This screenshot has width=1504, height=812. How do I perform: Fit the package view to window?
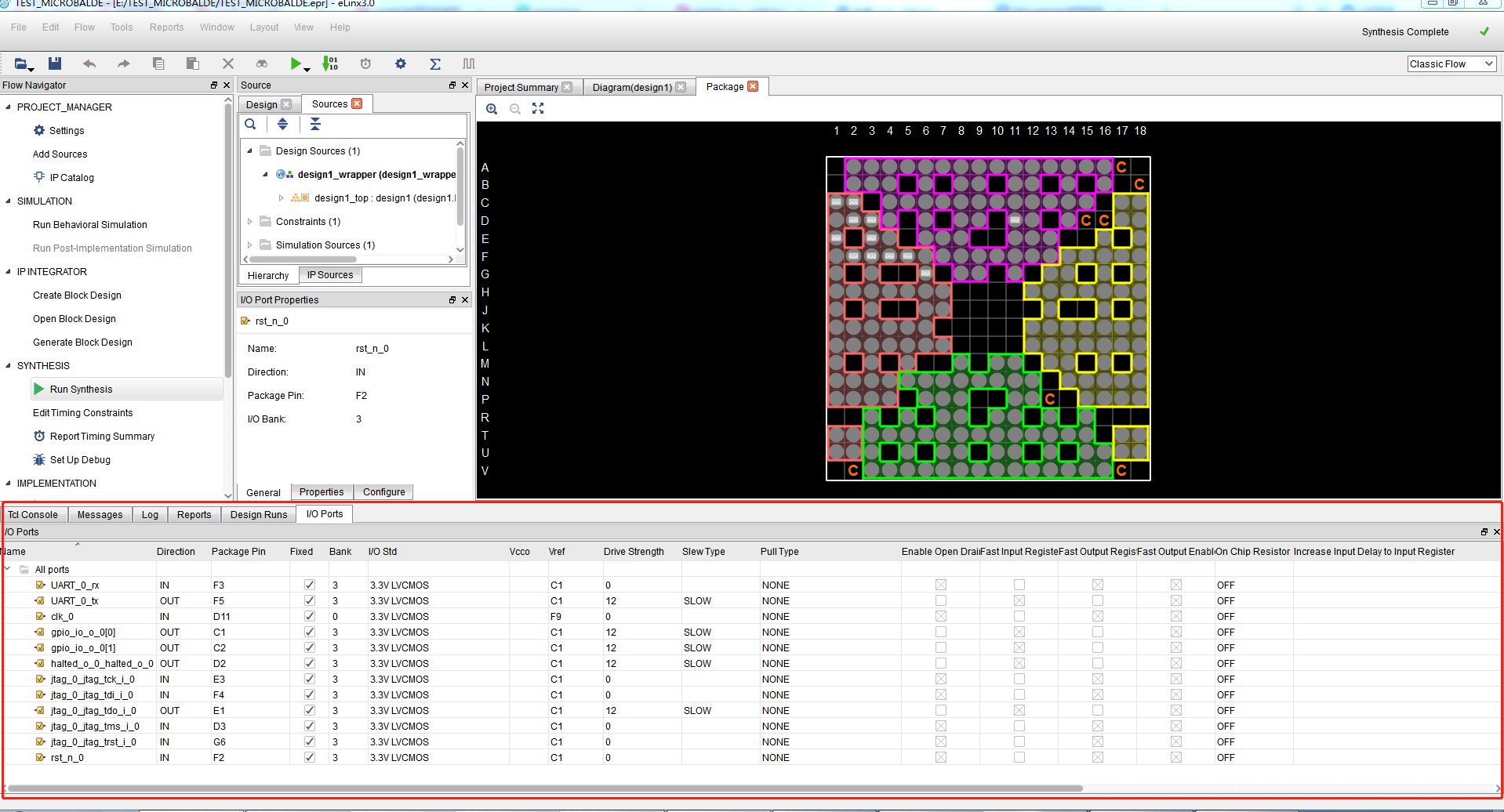click(538, 109)
